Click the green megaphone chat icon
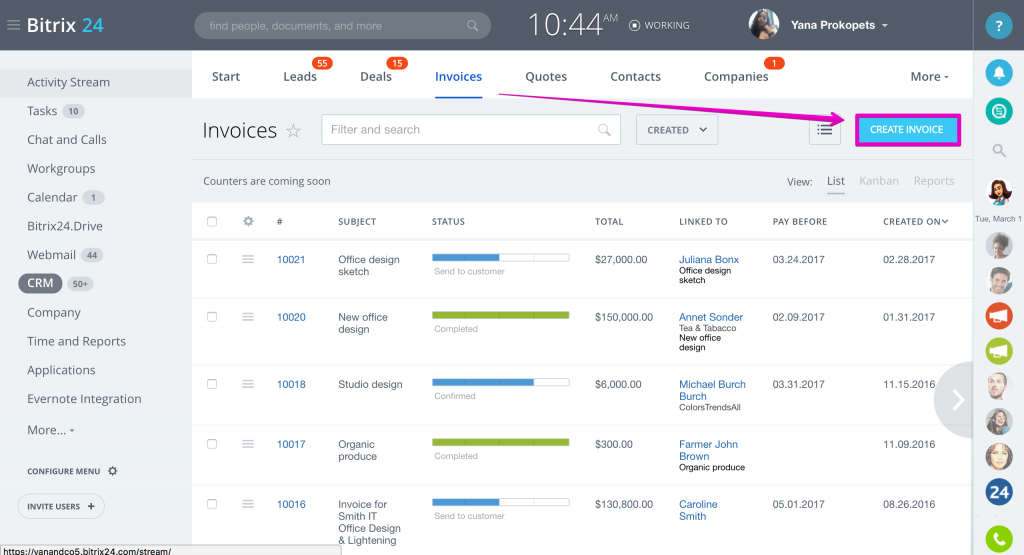The height and width of the screenshot is (555, 1024). click(x=999, y=351)
